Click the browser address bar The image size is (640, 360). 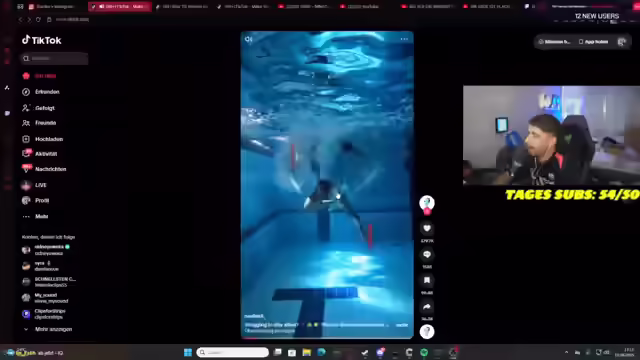point(72,20)
